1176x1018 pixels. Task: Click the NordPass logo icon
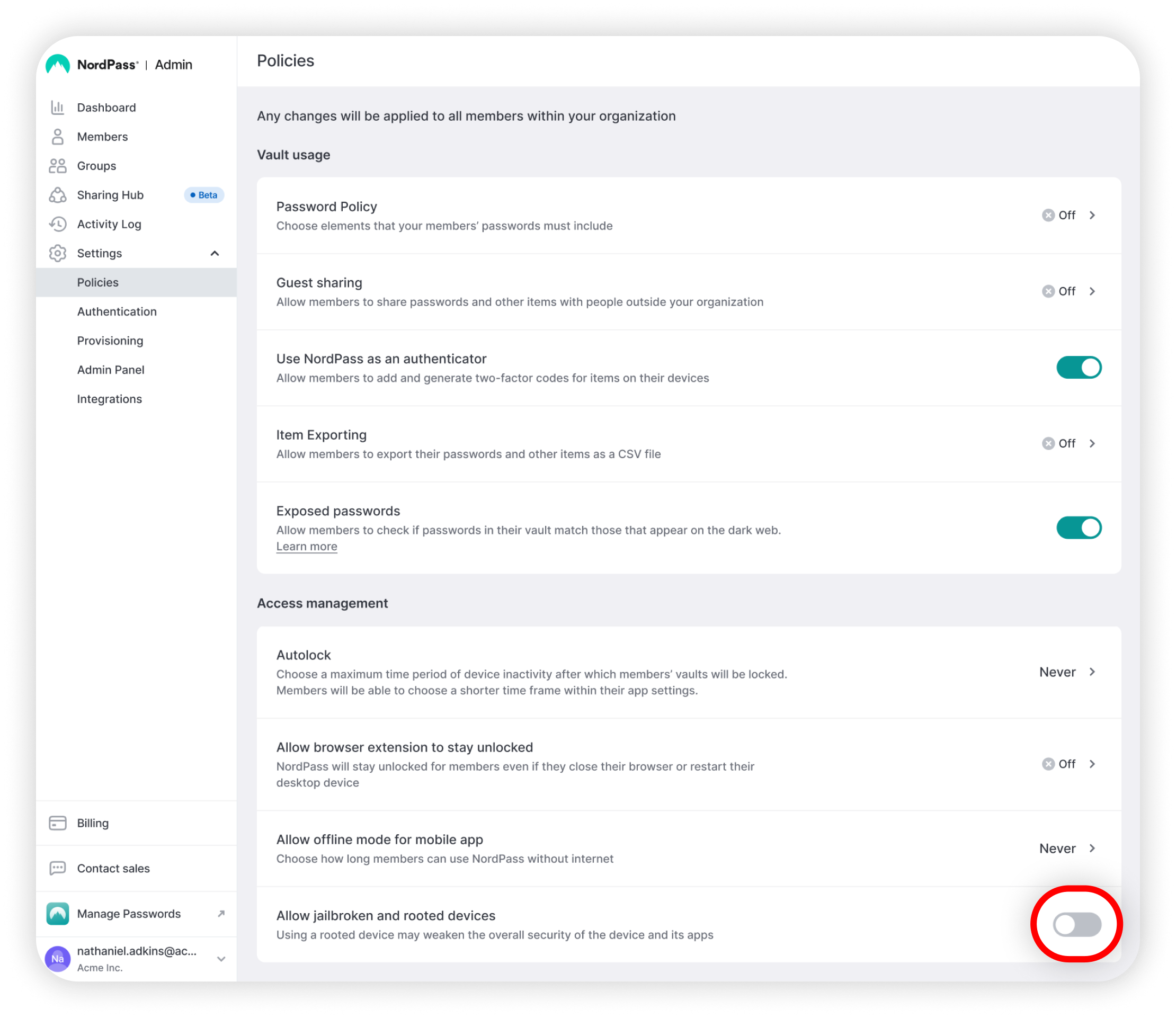57,65
